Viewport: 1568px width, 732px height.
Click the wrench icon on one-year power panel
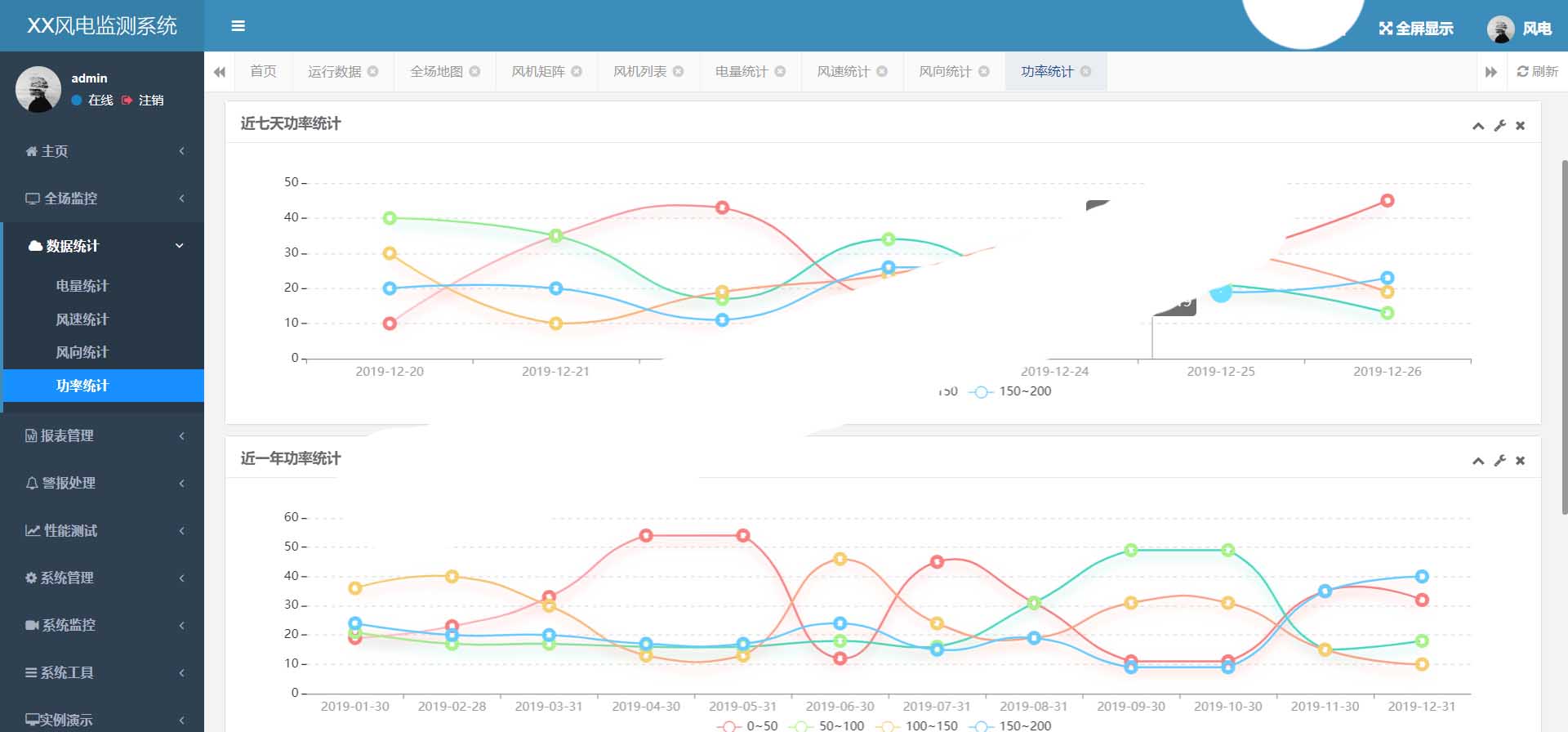tap(1499, 461)
